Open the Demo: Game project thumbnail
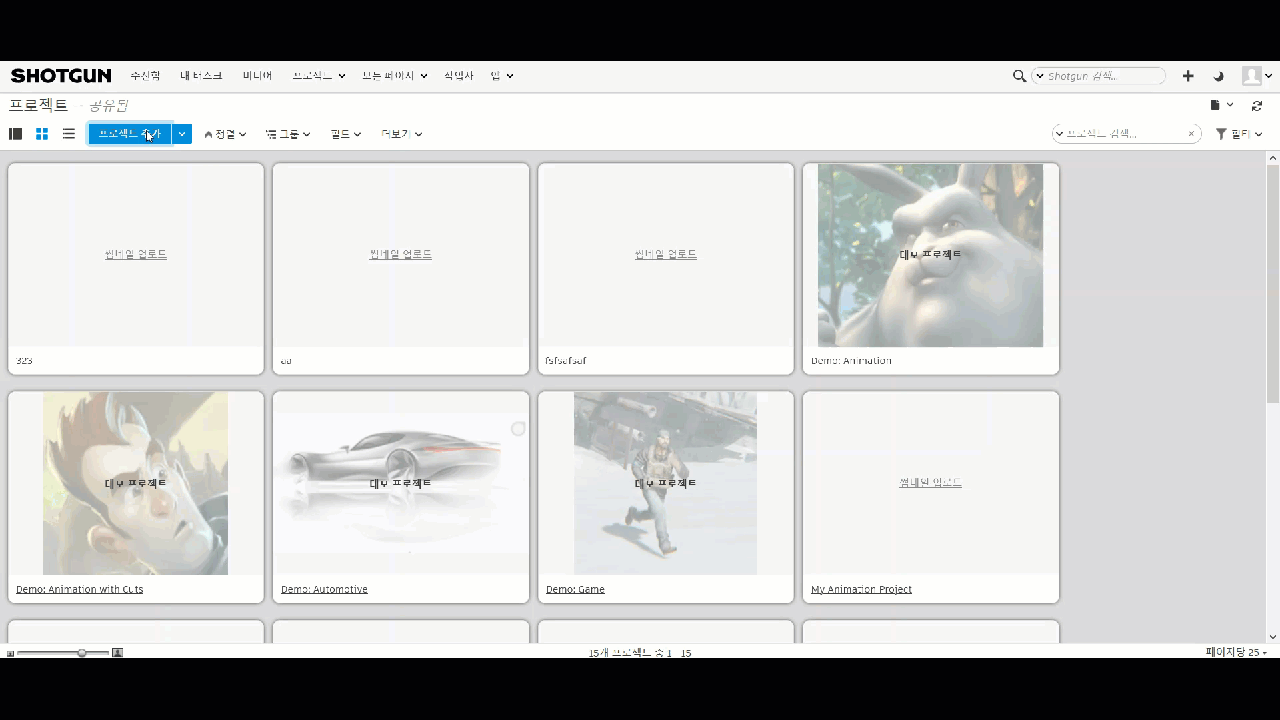The image size is (1280, 720). 665,483
